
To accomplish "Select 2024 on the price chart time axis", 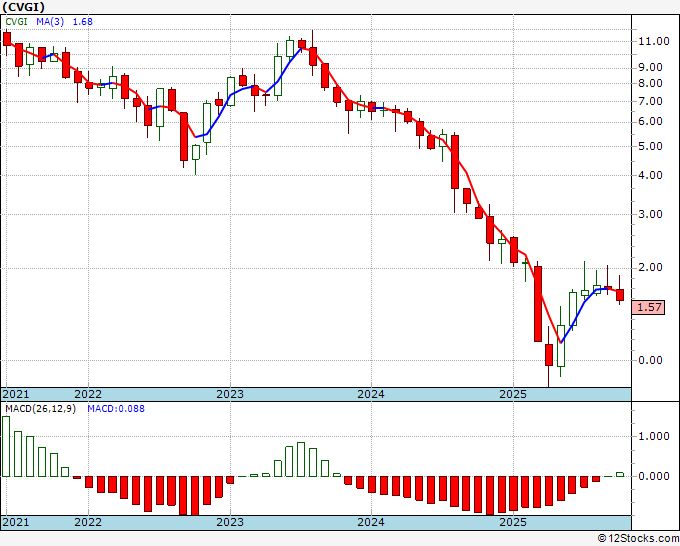I will tap(371, 394).
